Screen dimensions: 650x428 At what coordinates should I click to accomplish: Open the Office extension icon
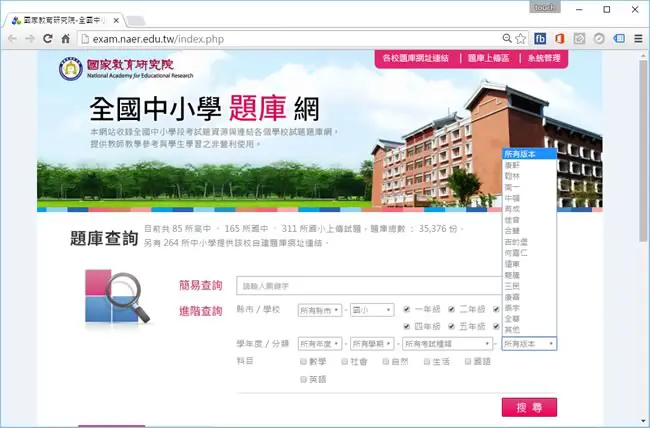[560, 39]
